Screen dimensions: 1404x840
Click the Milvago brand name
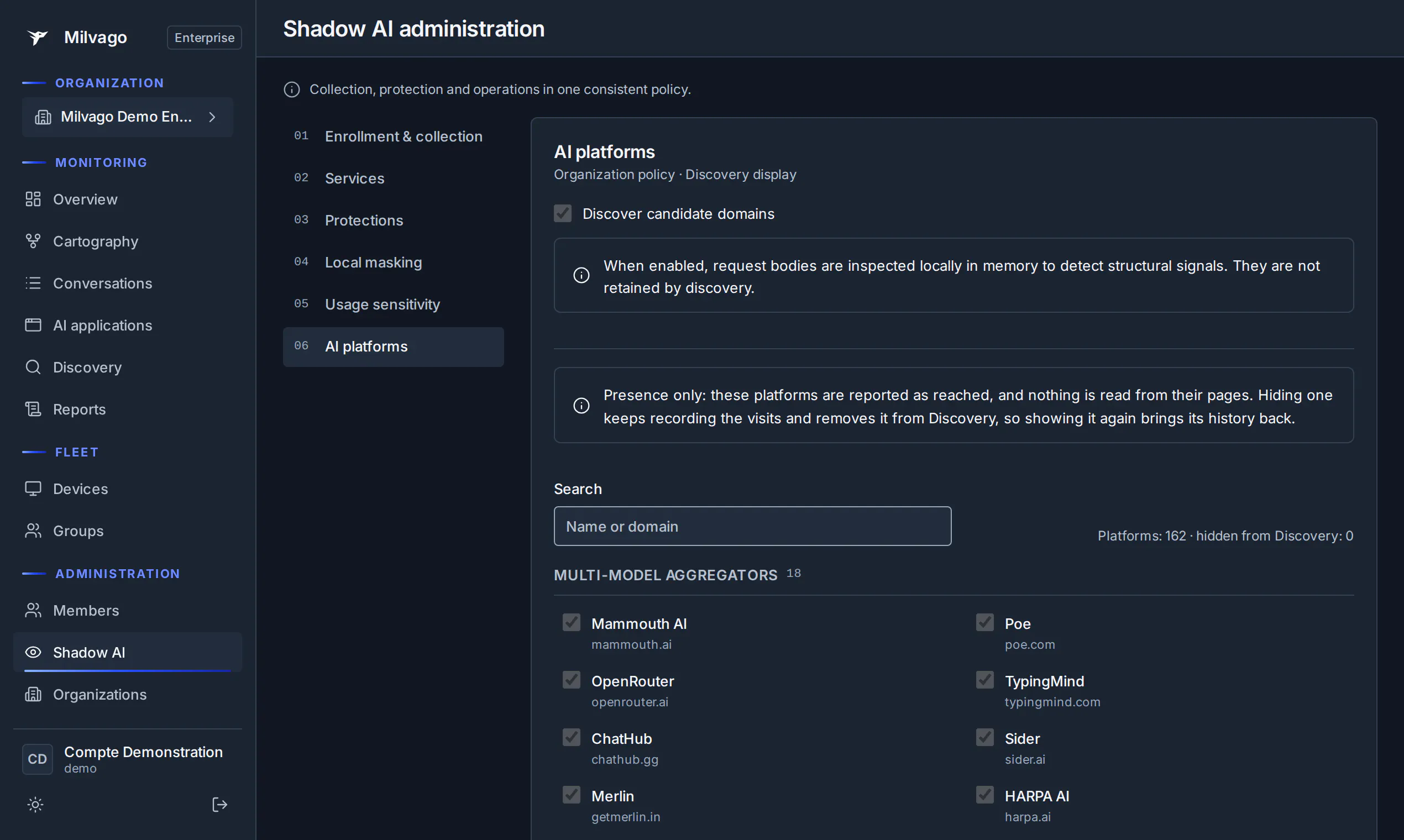click(96, 38)
